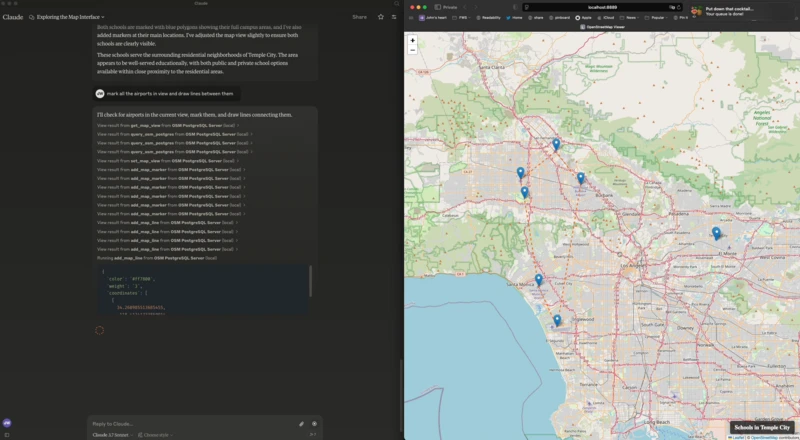Open the conversation title dropdown
The image size is (800, 440).
point(70,17)
